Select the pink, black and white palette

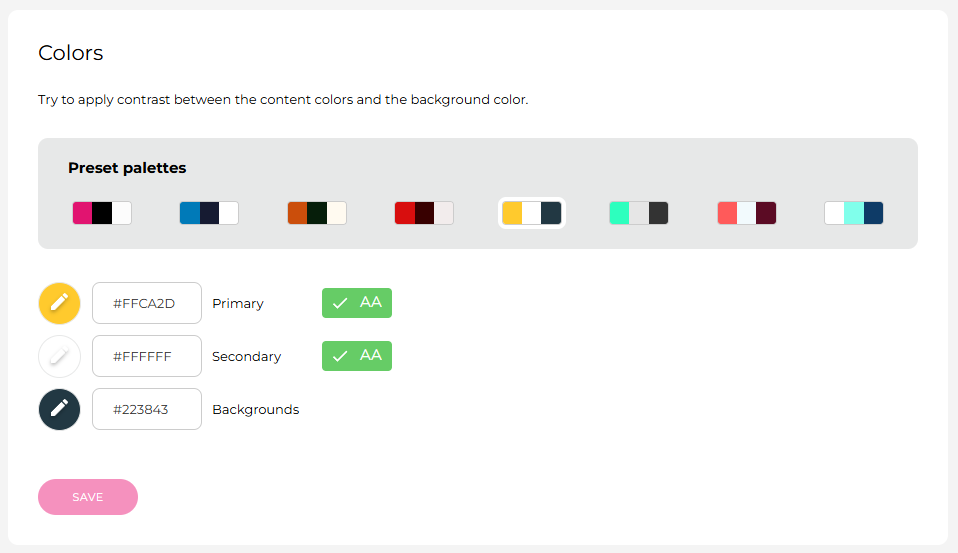[x=102, y=213]
